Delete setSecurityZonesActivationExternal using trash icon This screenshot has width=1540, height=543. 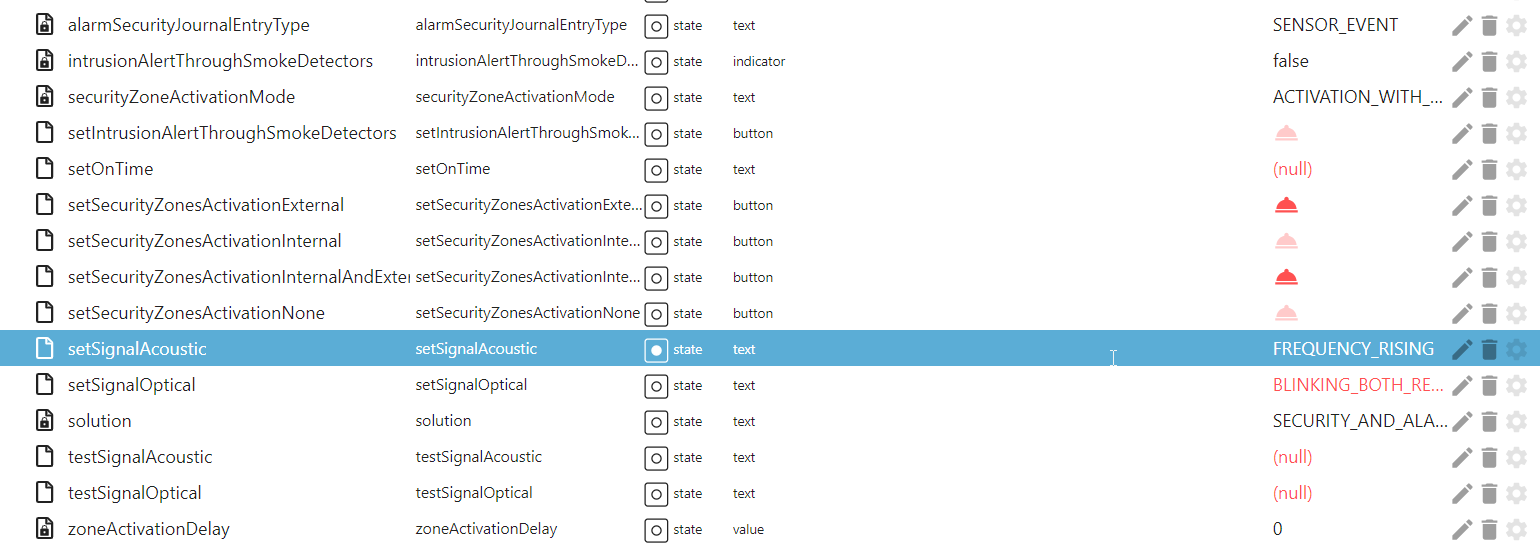(1489, 205)
